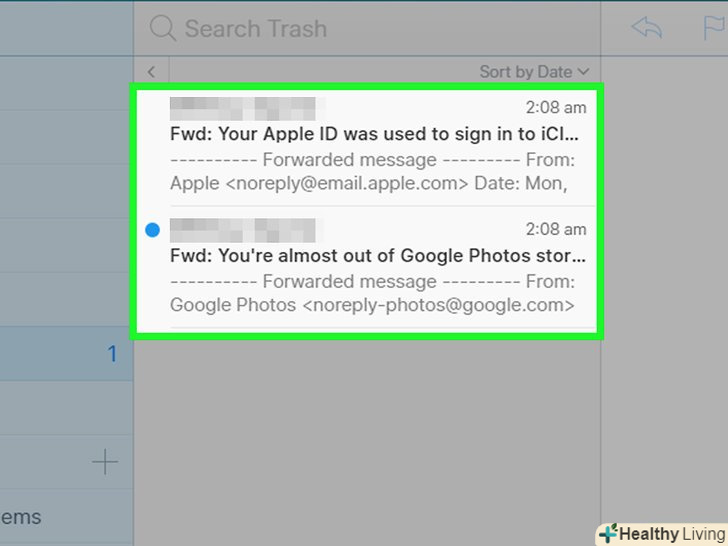Click the blue unread dot on the Google Photos email

click(x=152, y=230)
